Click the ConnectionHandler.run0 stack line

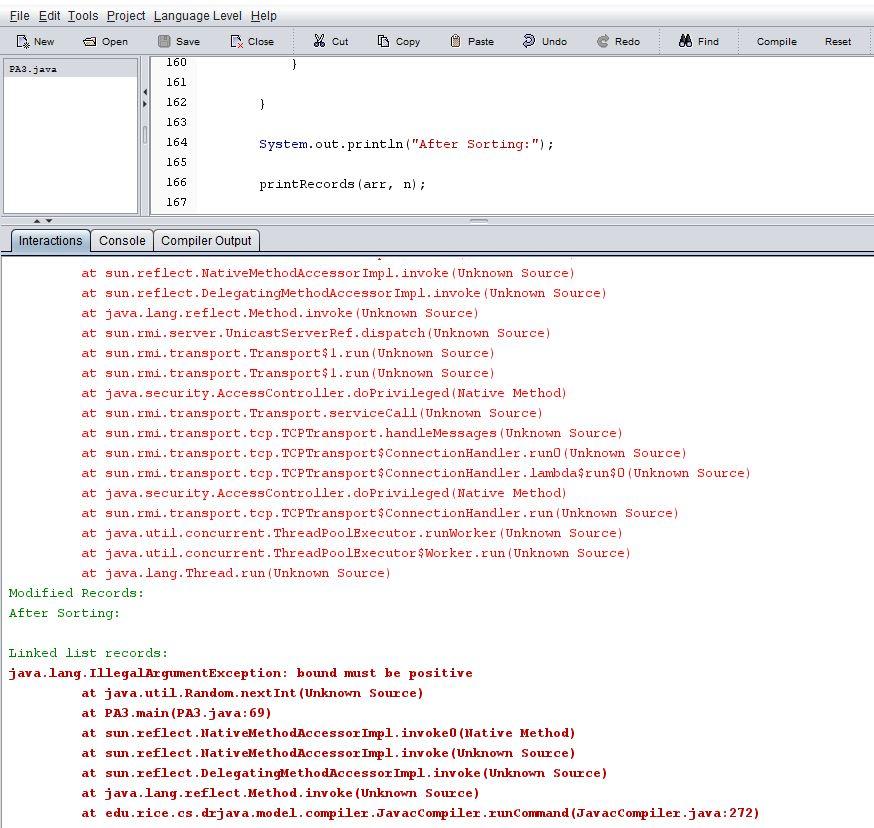pos(384,453)
